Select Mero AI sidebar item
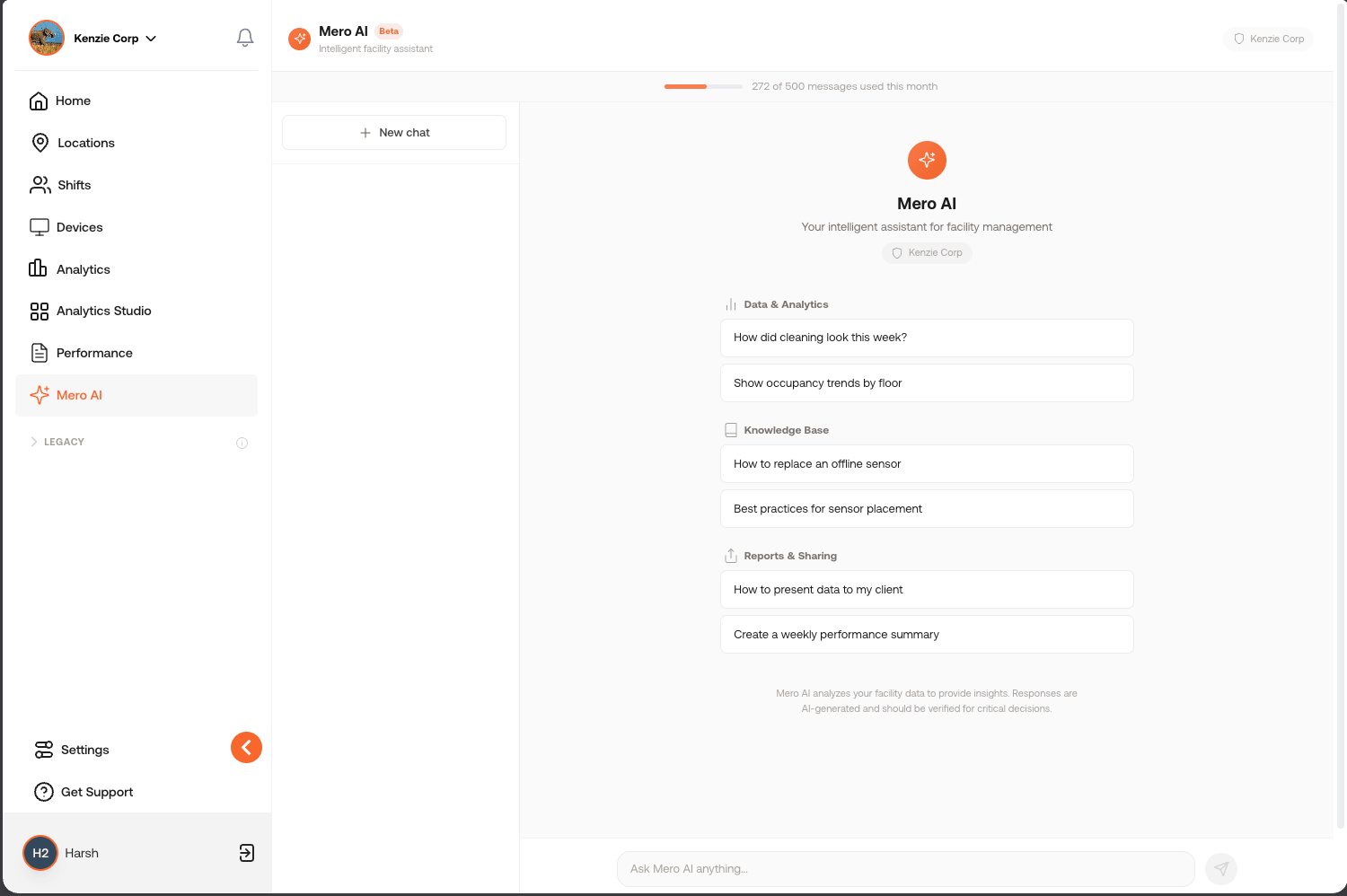 pyautogui.click(x=136, y=395)
